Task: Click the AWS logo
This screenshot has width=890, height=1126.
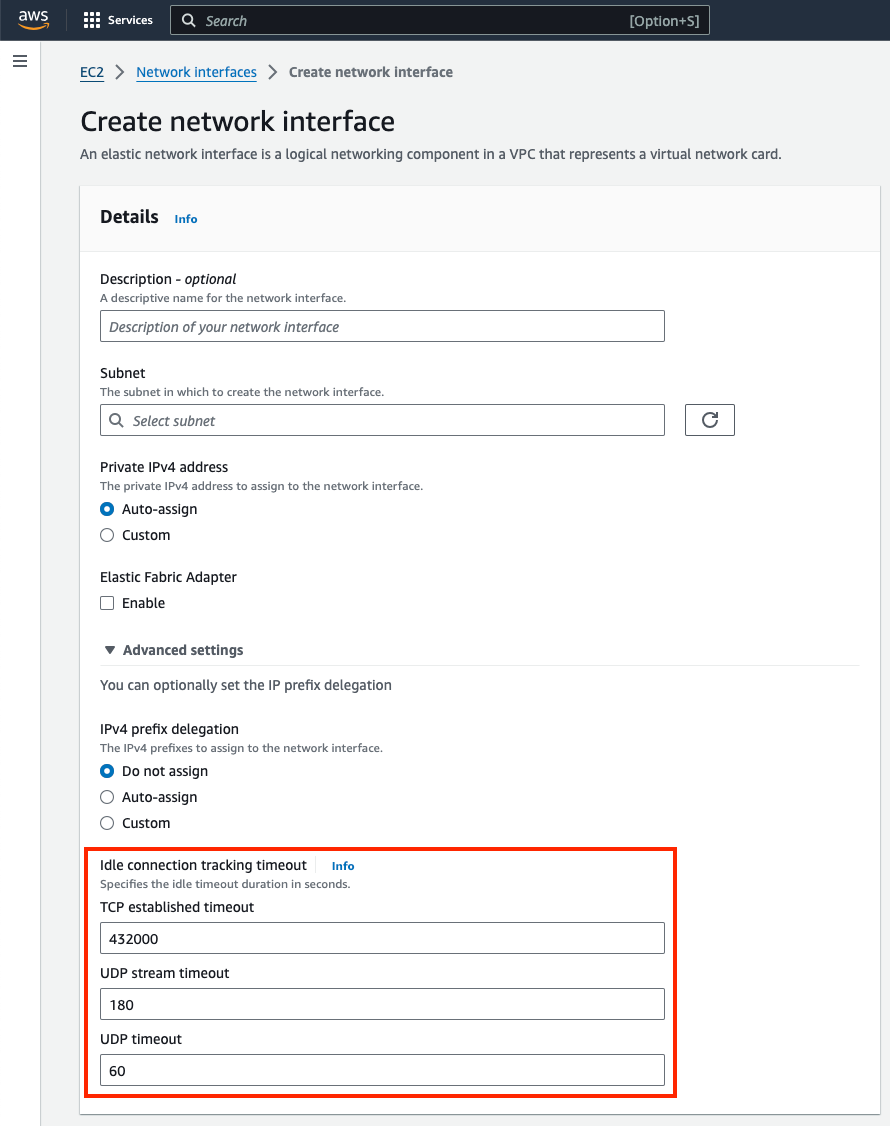Action: (x=32, y=19)
